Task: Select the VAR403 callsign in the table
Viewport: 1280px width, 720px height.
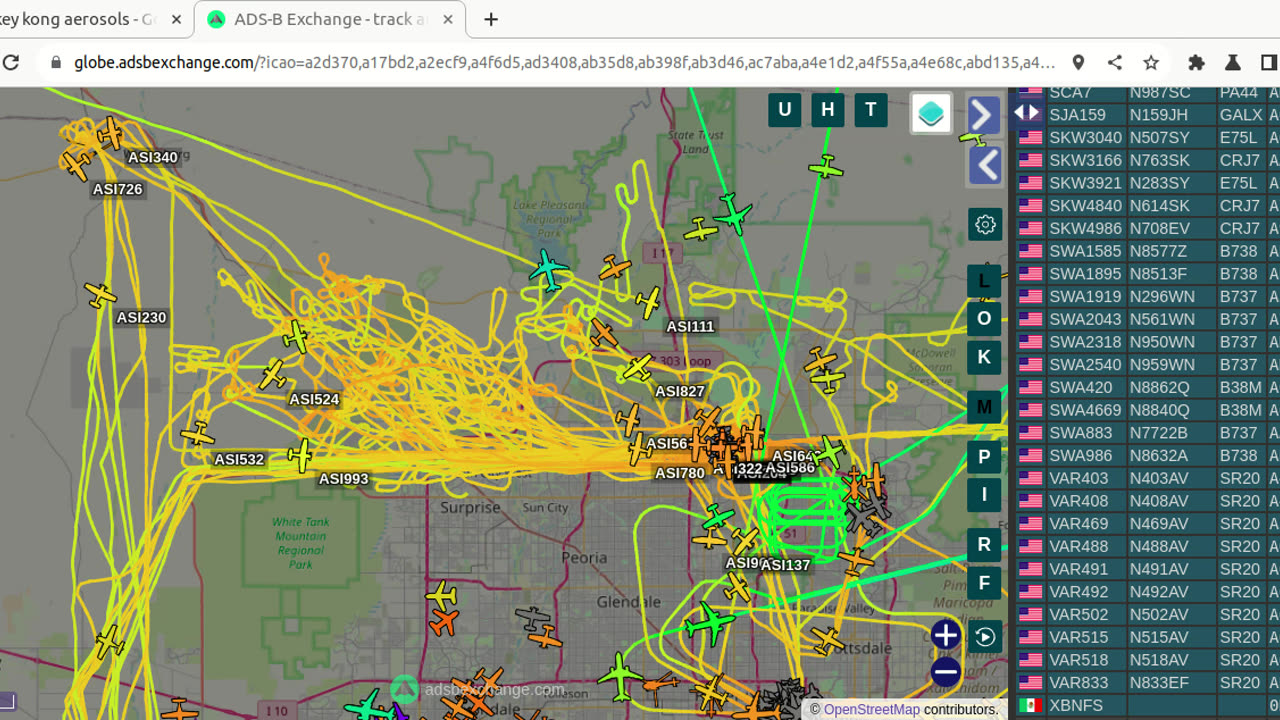Action: point(1078,478)
